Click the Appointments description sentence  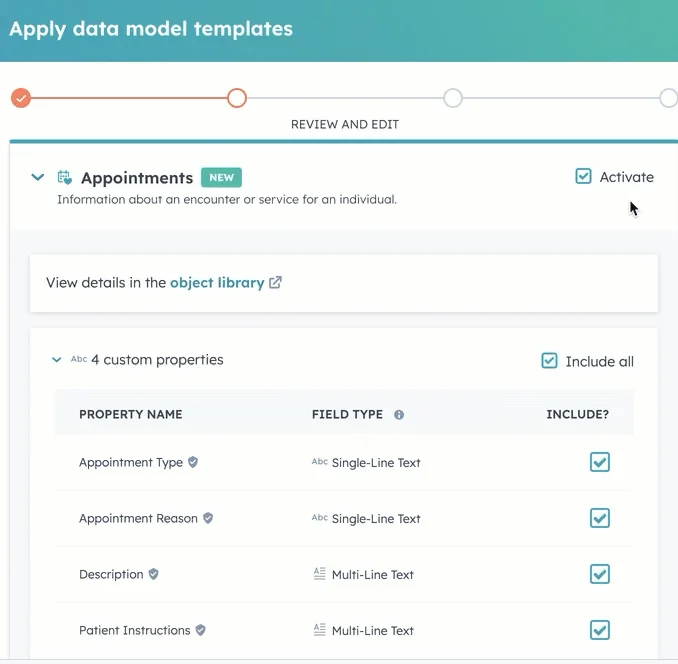[227, 199]
